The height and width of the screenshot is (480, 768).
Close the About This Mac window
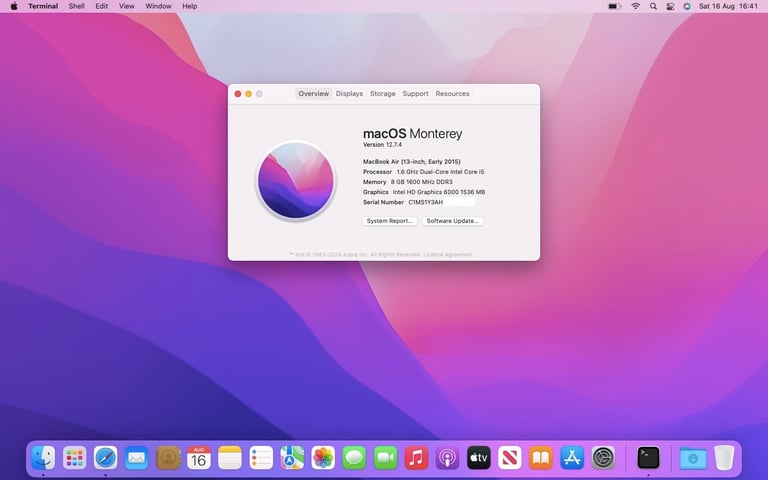(x=238, y=94)
